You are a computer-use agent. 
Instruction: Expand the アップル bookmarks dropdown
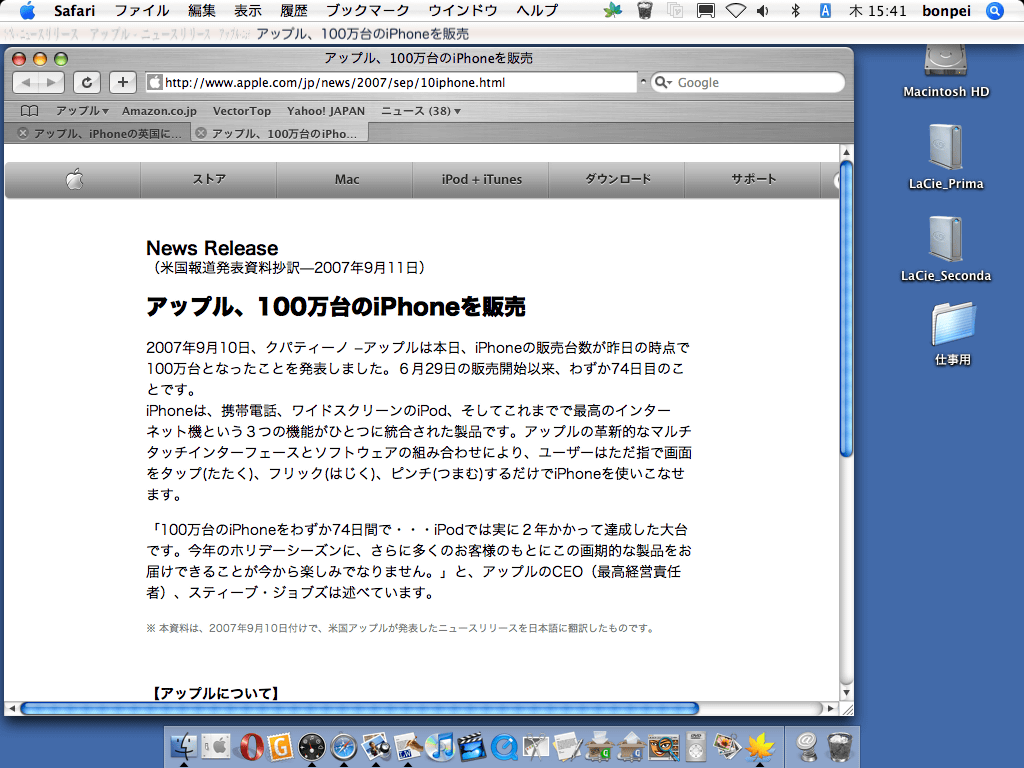(x=82, y=111)
